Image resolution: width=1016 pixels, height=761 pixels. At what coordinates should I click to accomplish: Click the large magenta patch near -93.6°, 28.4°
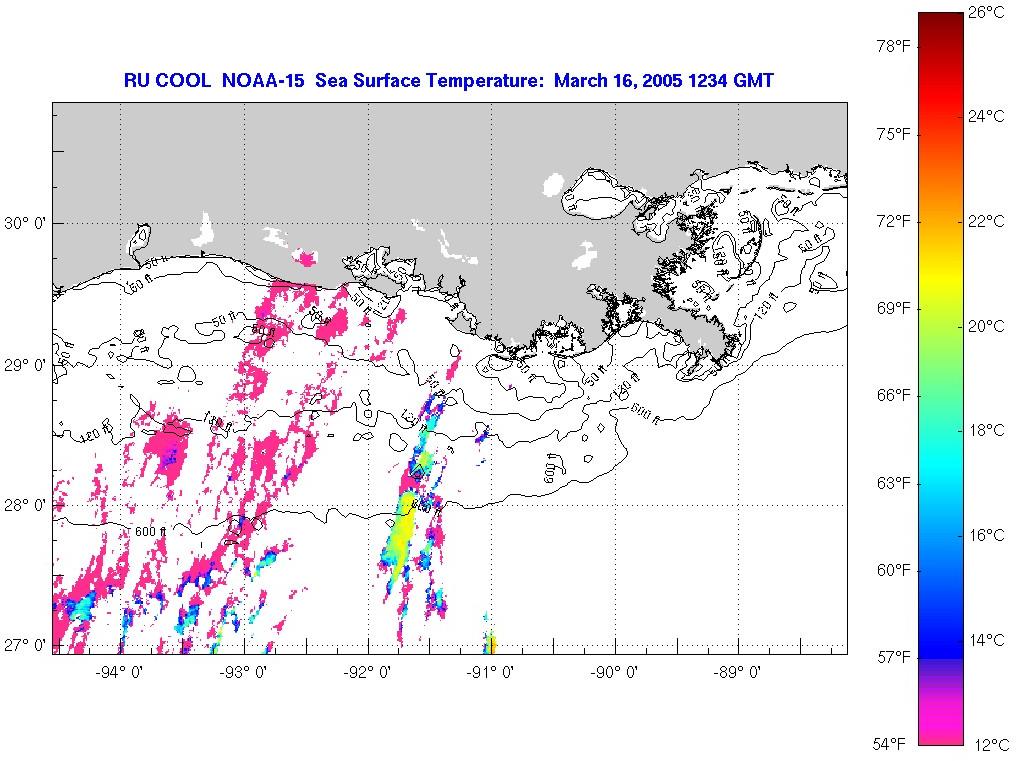click(168, 449)
